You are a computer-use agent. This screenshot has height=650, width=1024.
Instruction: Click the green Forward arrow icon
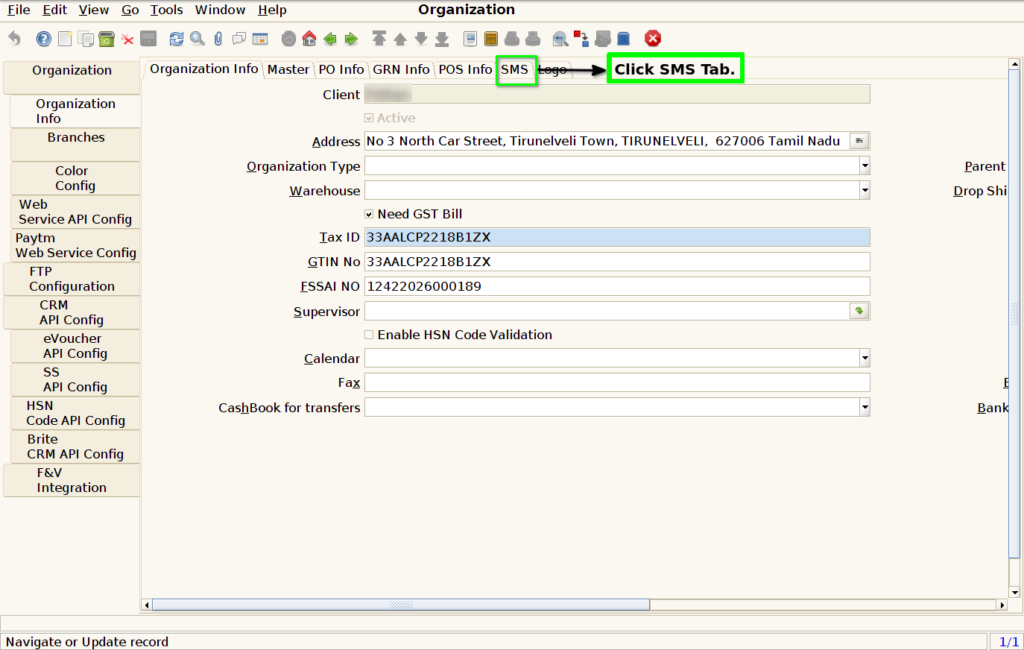pos(351,39)
